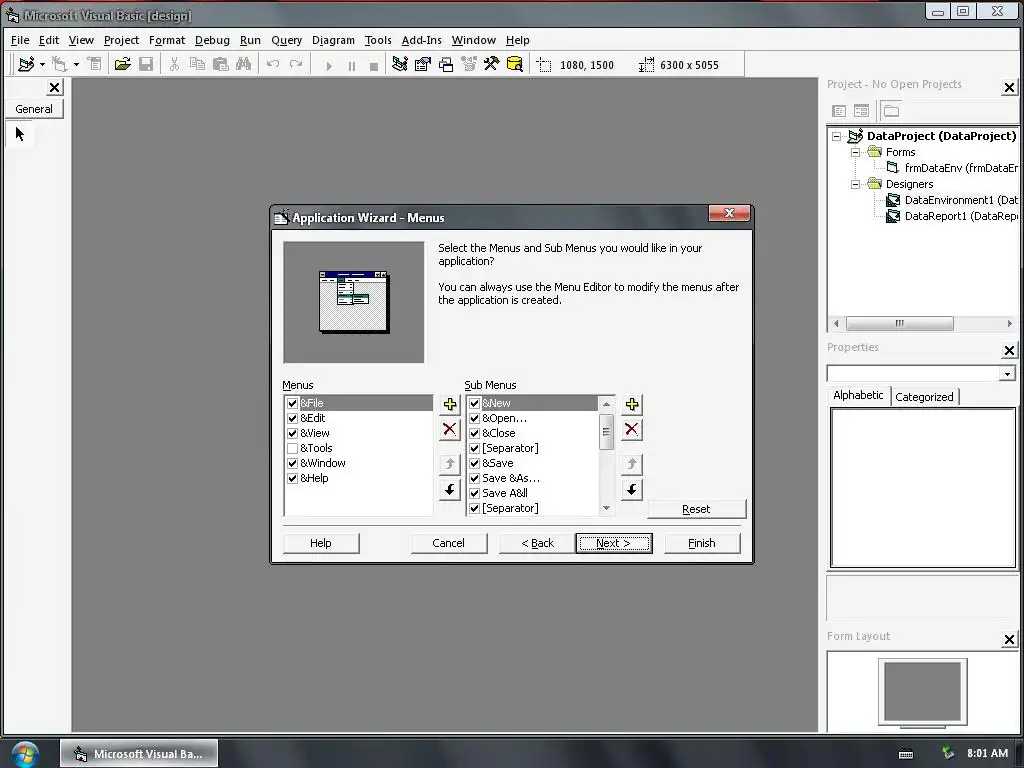Open the Object Browser toolbar icon
Viewport: 1024px width, 768px height.
[469, 64]
